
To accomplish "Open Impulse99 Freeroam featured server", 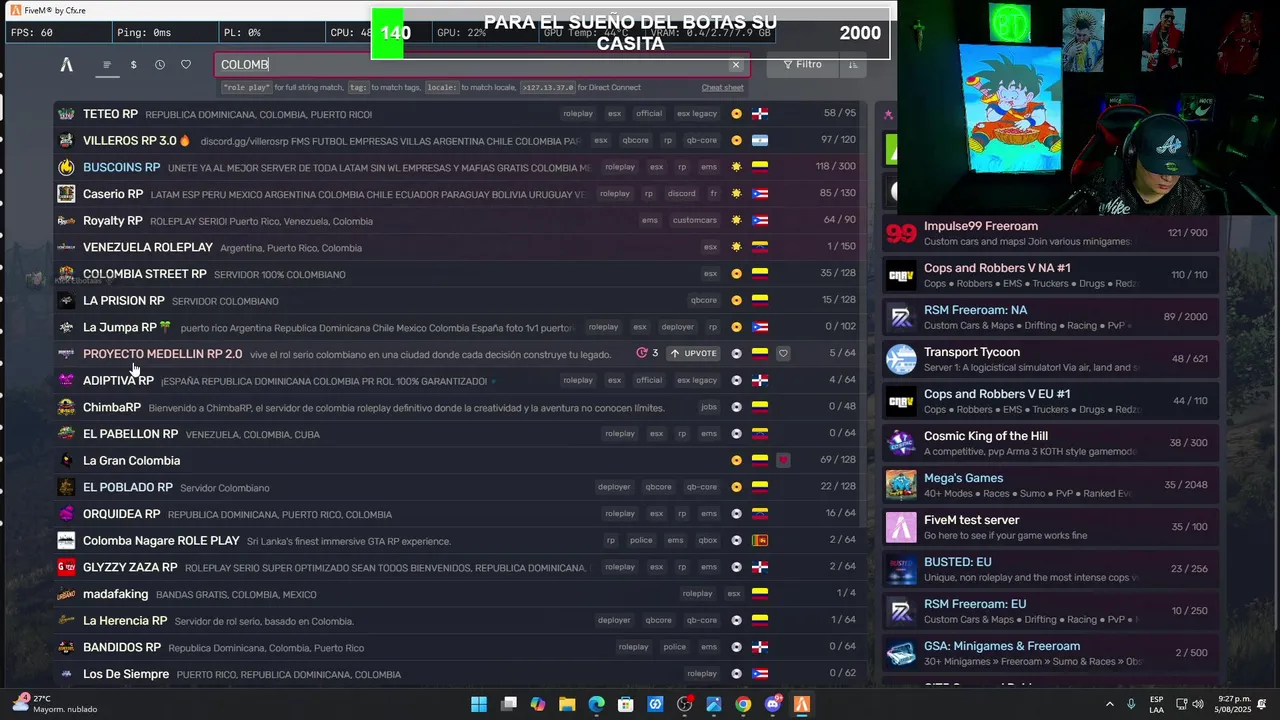I will click(x=1050, y=233).
